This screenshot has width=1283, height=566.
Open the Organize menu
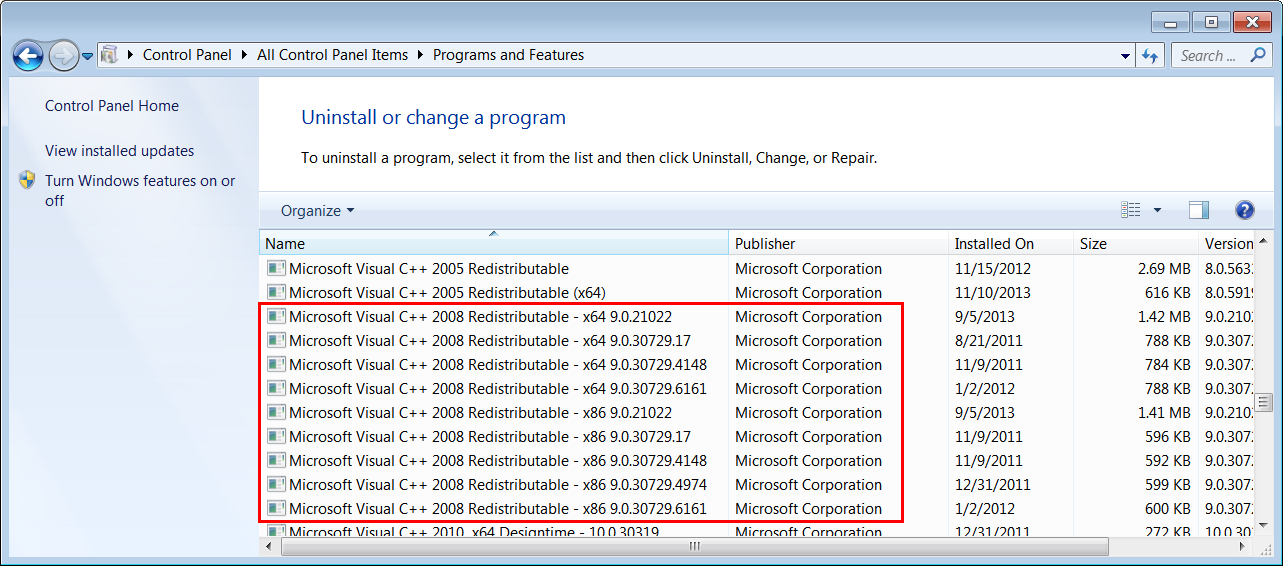tap(317, 211)
